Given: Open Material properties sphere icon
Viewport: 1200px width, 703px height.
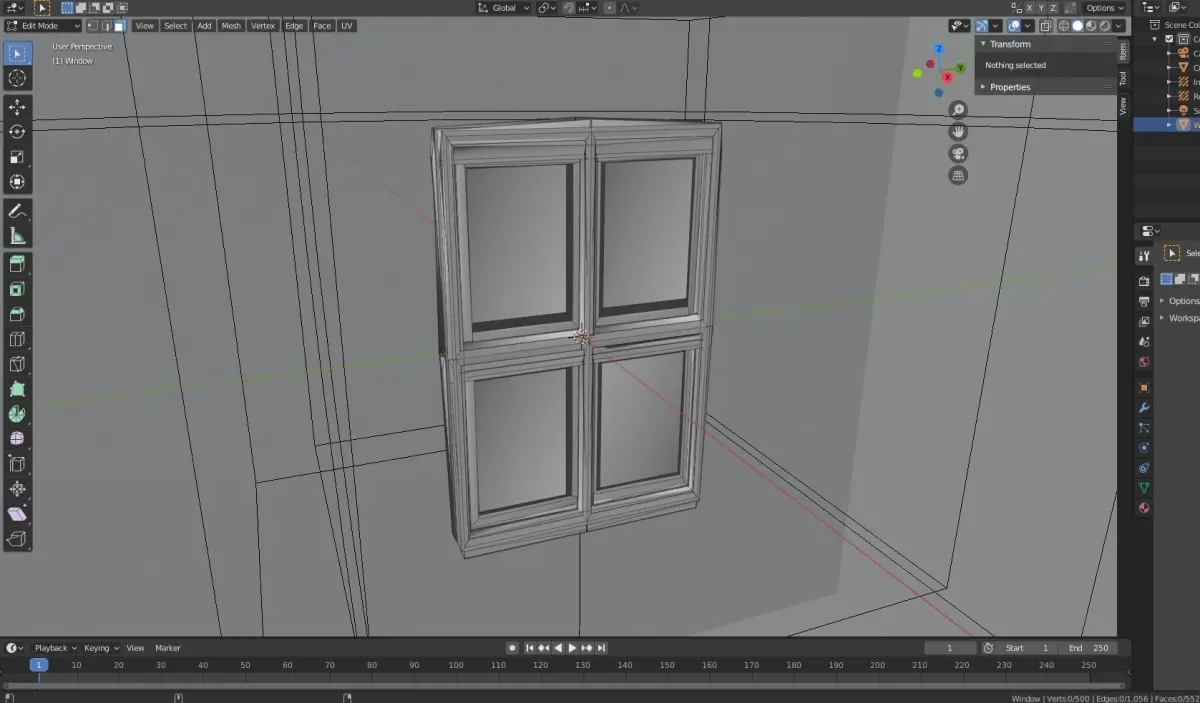Looking at the screenshot, I should click(1144, 508).
